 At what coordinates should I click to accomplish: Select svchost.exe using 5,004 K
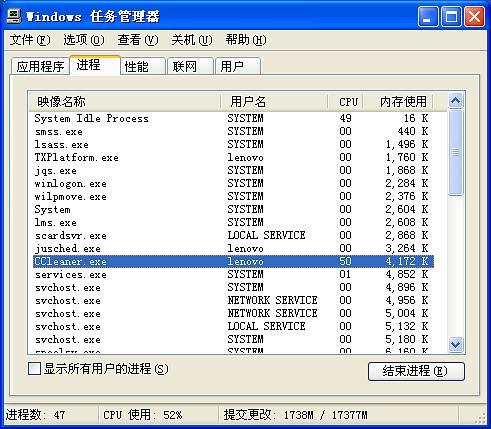coord(233,313)
